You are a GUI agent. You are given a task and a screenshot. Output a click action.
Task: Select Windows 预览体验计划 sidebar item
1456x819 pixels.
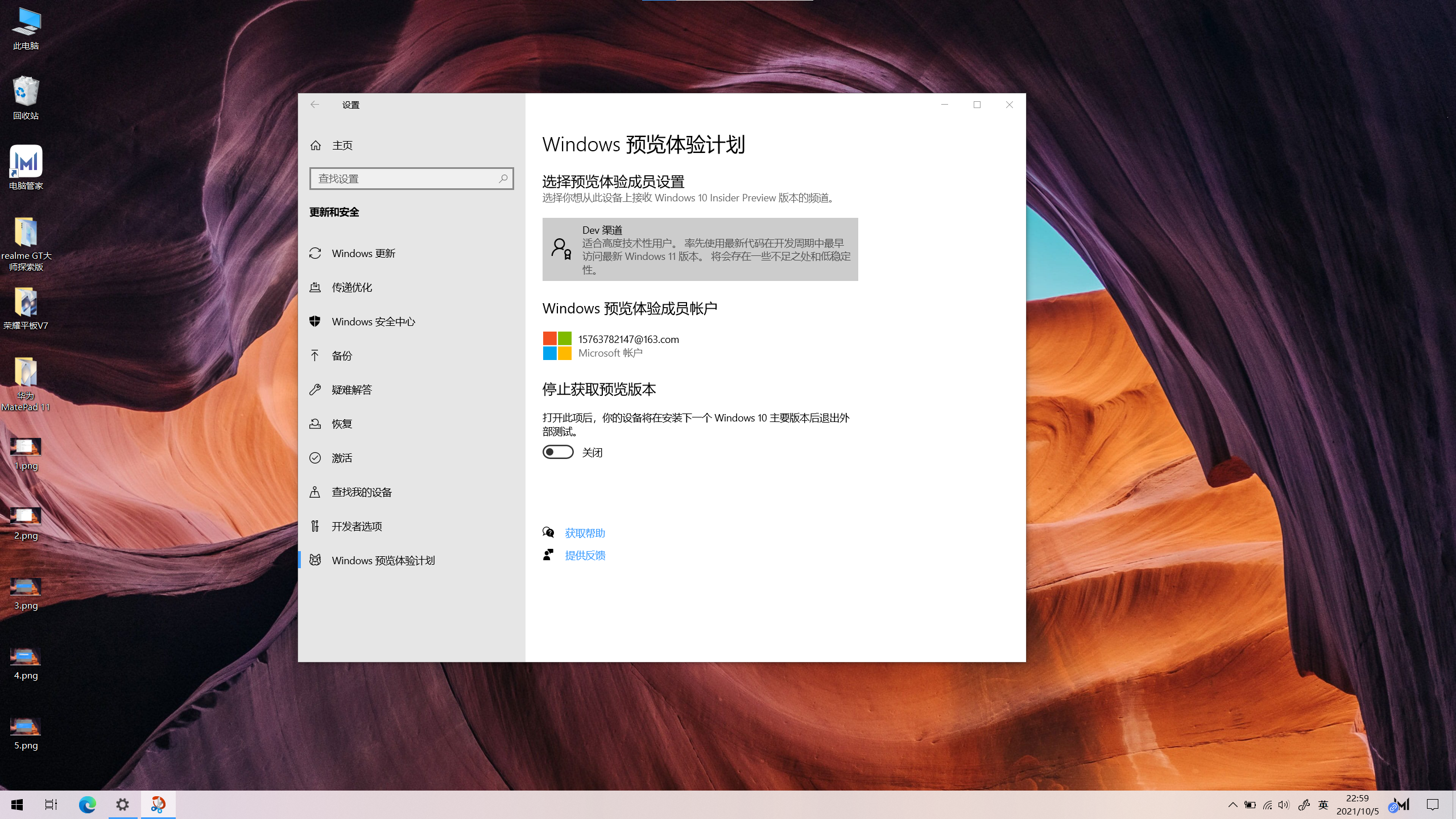click(412, 560)
